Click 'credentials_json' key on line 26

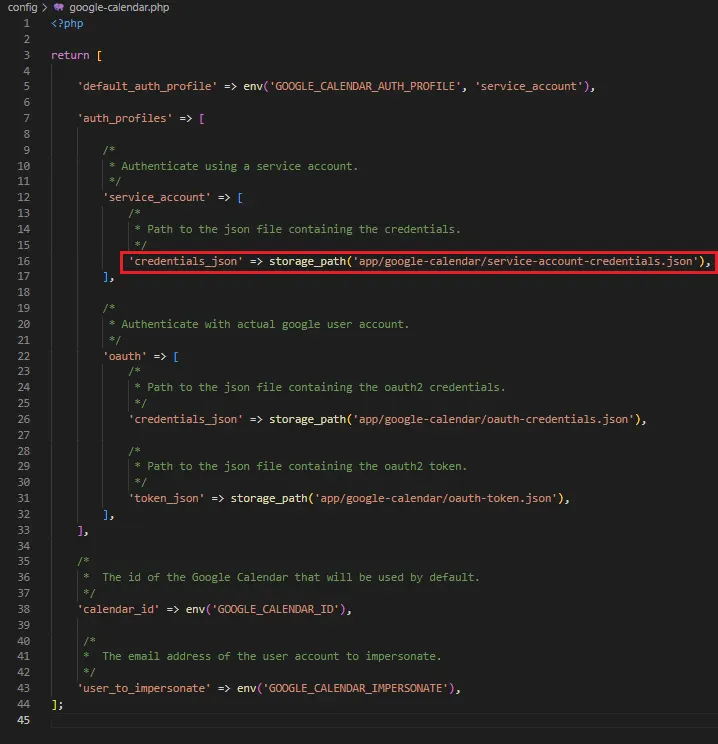(186, 419)
